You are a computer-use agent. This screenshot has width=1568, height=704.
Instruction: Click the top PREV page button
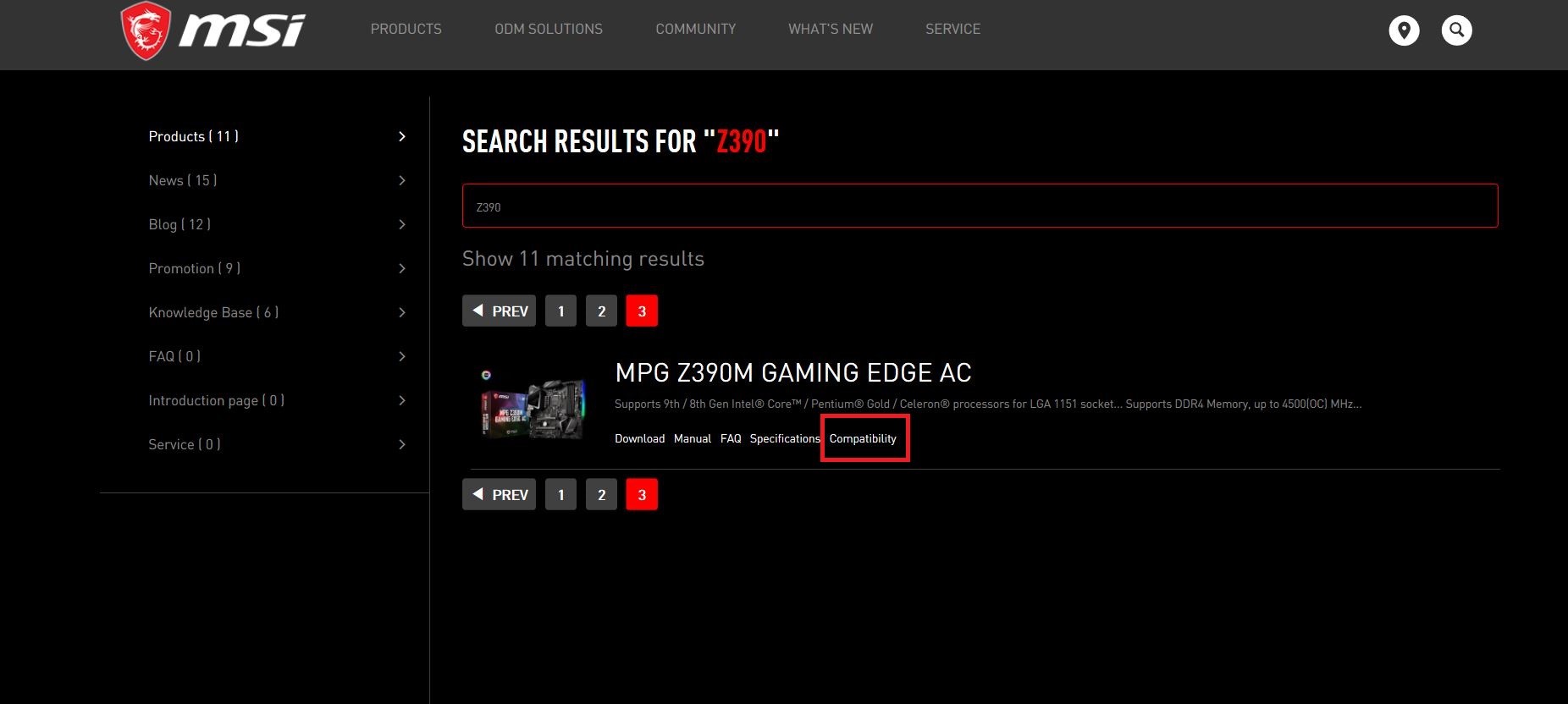[500, 311]
